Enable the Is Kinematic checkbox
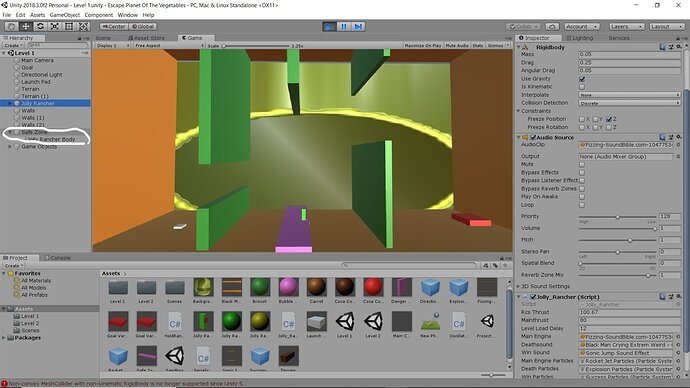Viewport: 690px width, 388px height. (x=582, y=87)
